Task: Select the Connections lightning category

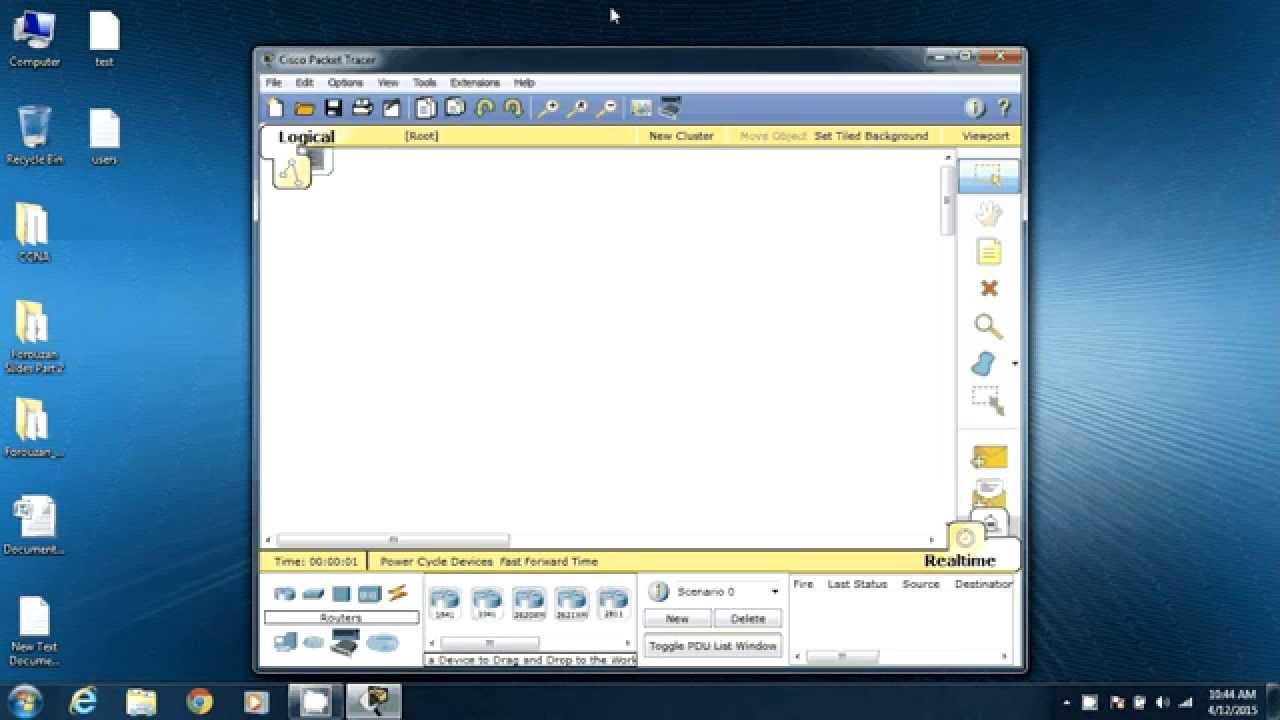Action: (x=398, y=593)
